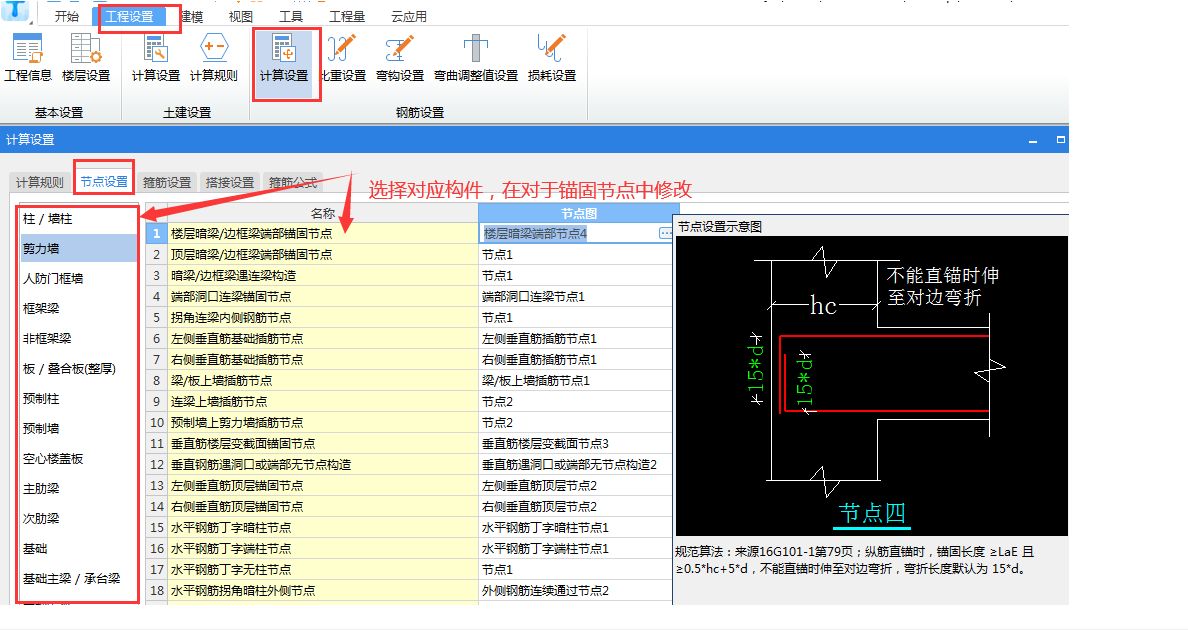Click row number 1 header
Image resolution: width=1188 pixels, height=630 pixels.
pos(157,233)
